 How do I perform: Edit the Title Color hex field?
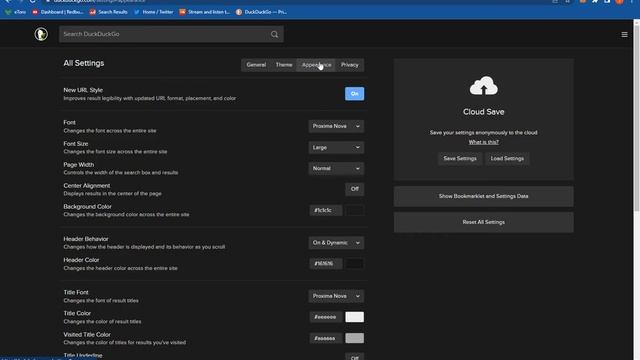coord(325,317)
